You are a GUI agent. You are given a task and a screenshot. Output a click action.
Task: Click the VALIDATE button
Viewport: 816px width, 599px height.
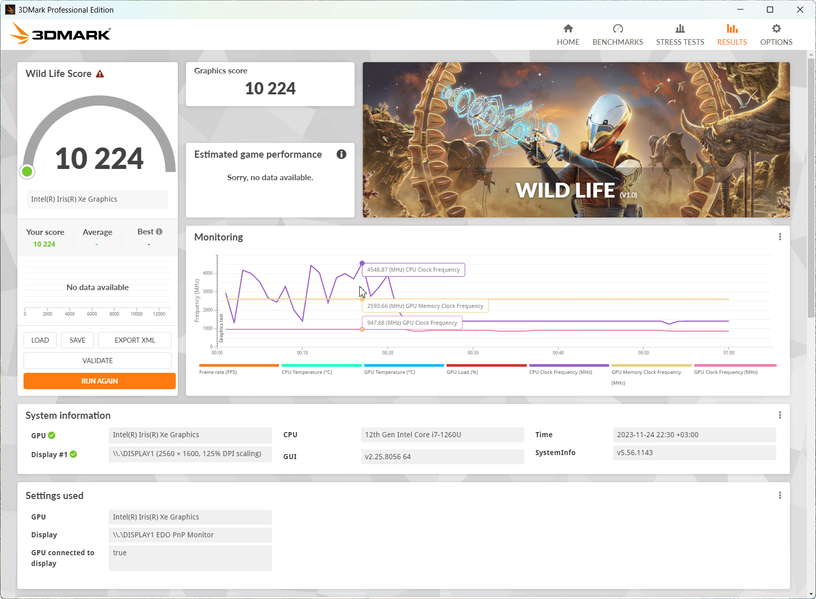[97, 360]
